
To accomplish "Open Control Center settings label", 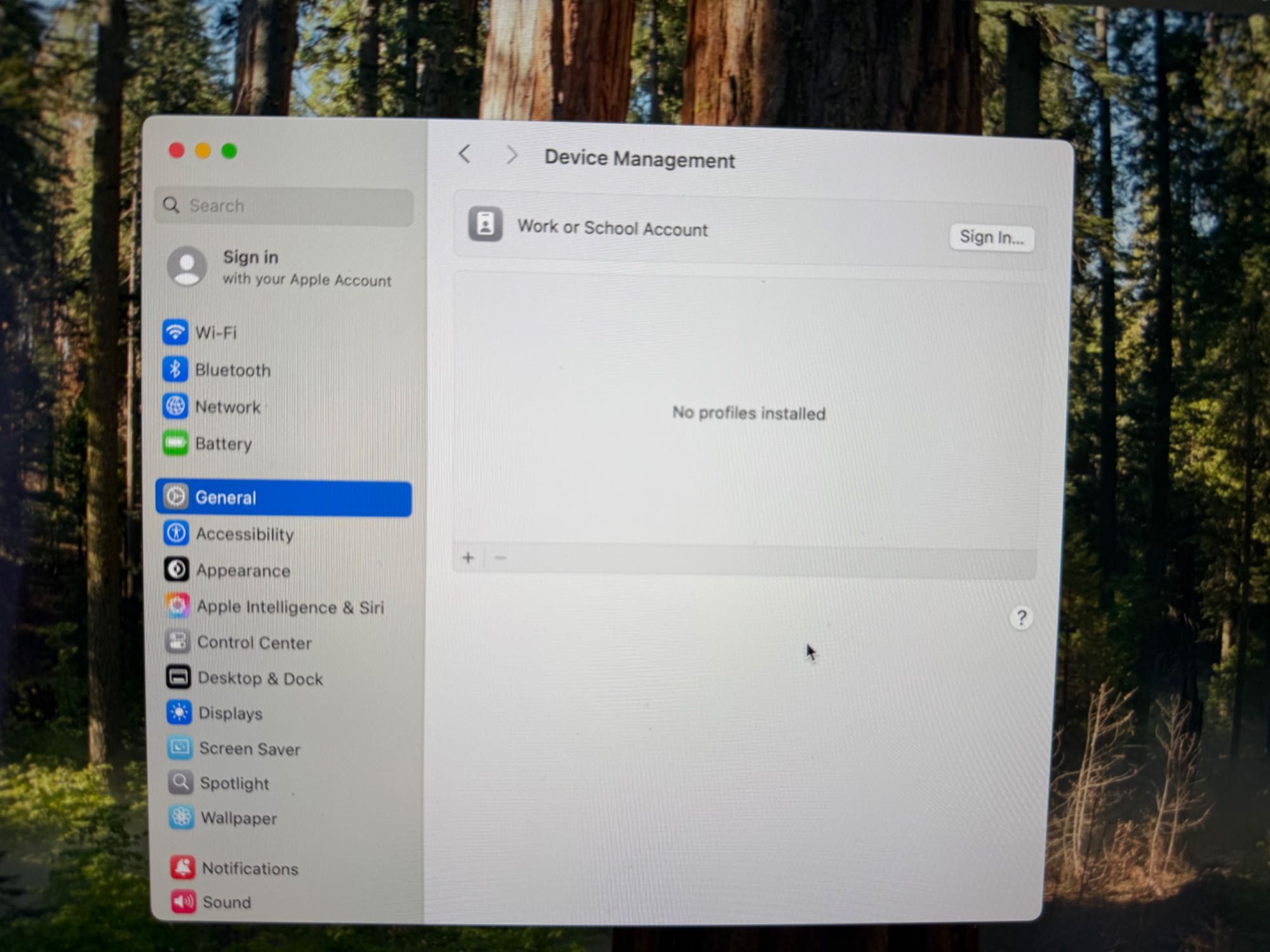I will click(255, 643).
